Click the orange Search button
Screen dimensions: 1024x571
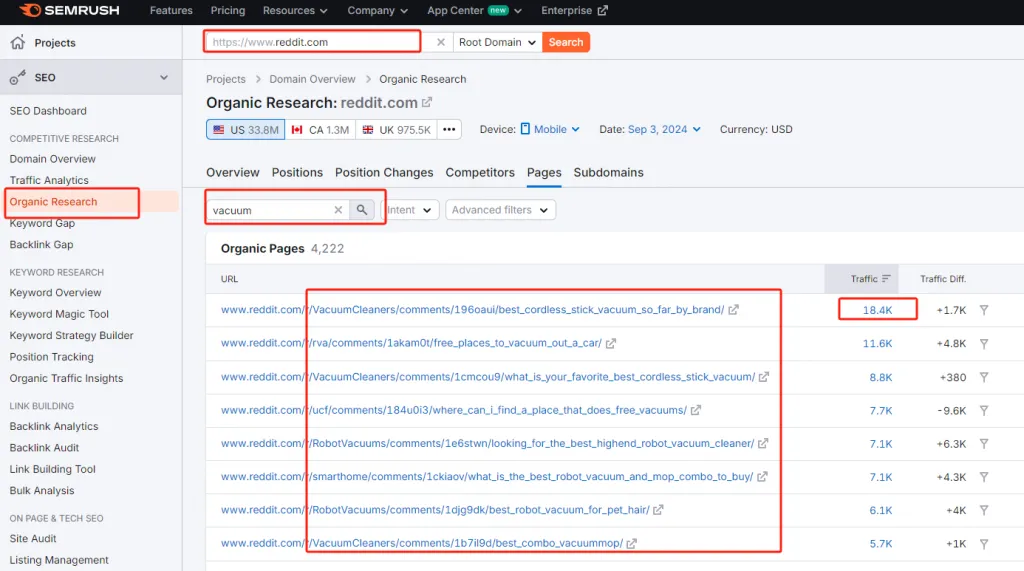tap(566, 42)
